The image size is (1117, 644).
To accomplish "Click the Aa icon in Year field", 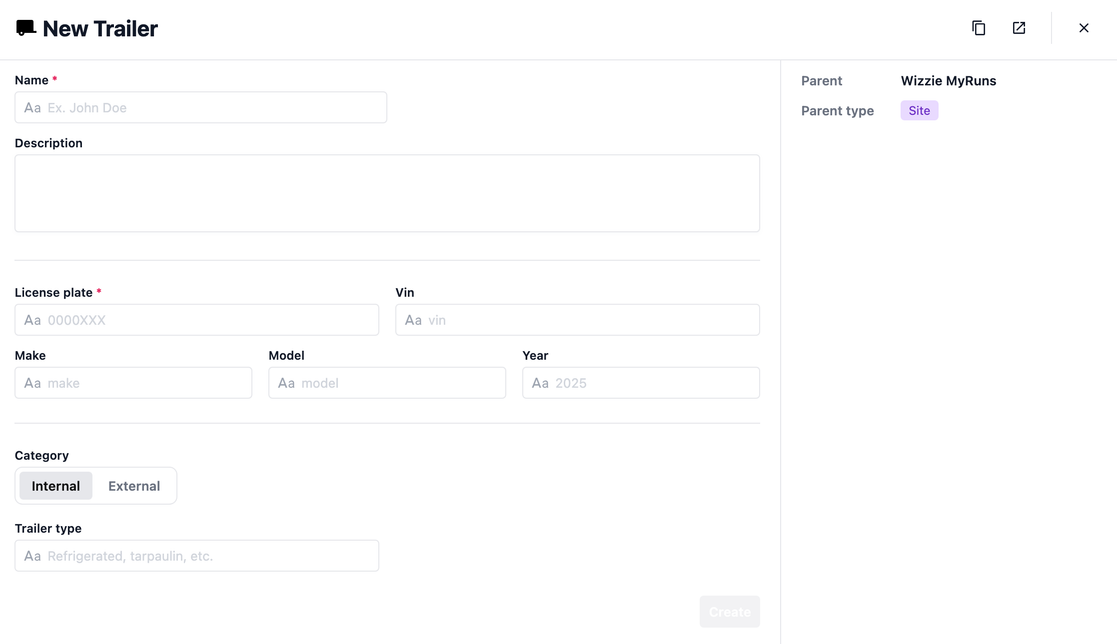I will 541,383.
